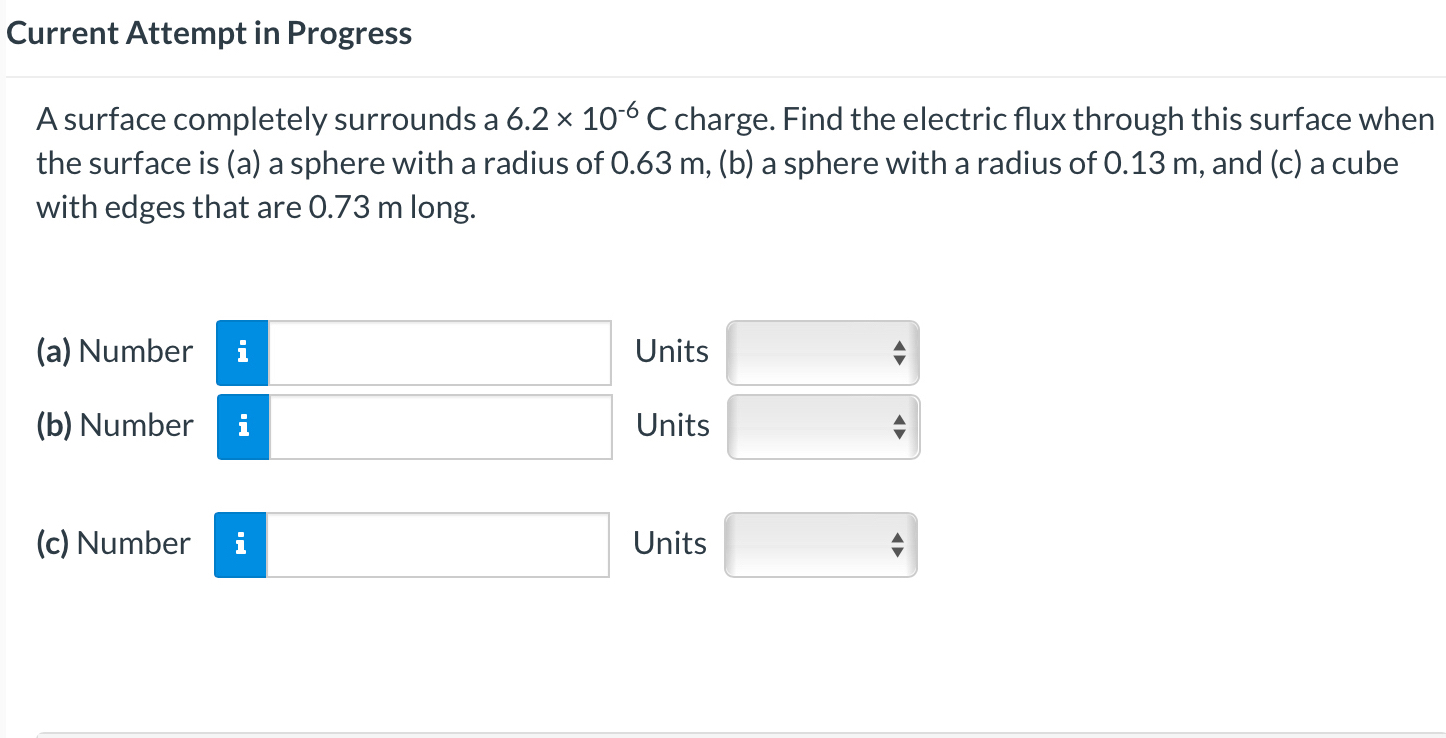
Task: Click the empty number box for part (c)
Action: coord(438,544)
